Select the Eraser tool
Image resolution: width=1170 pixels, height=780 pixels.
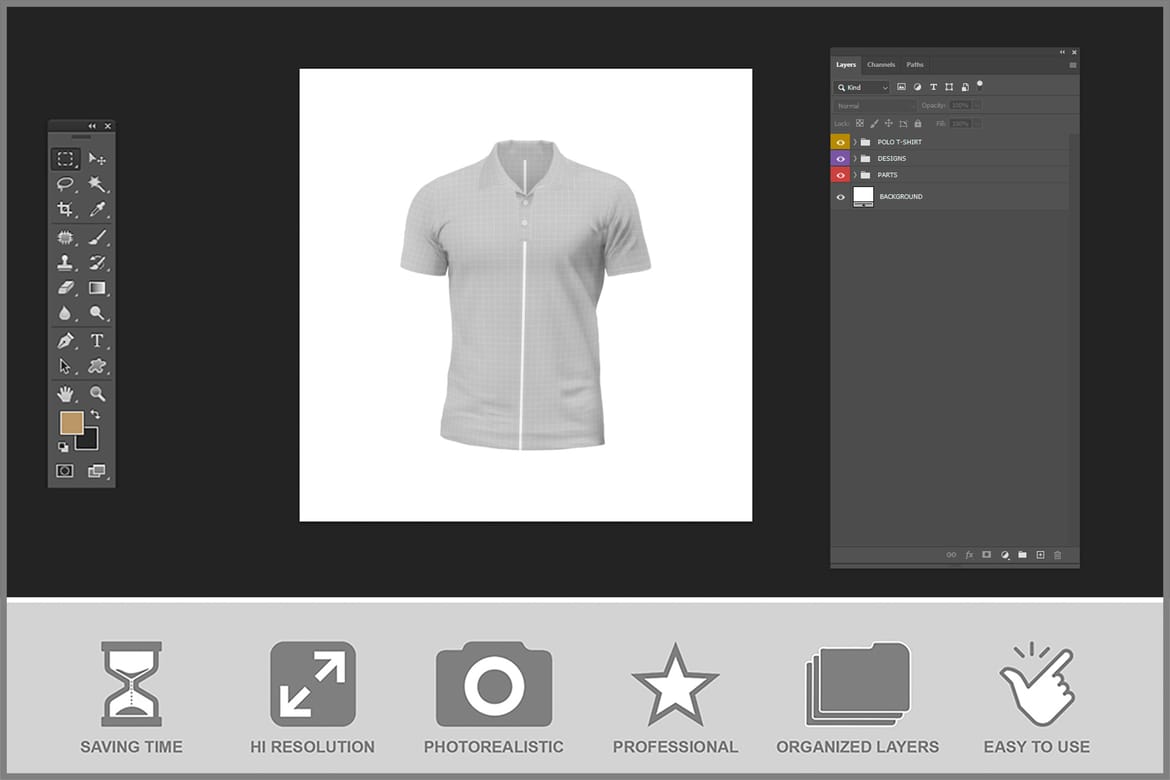tap(66, 287)
